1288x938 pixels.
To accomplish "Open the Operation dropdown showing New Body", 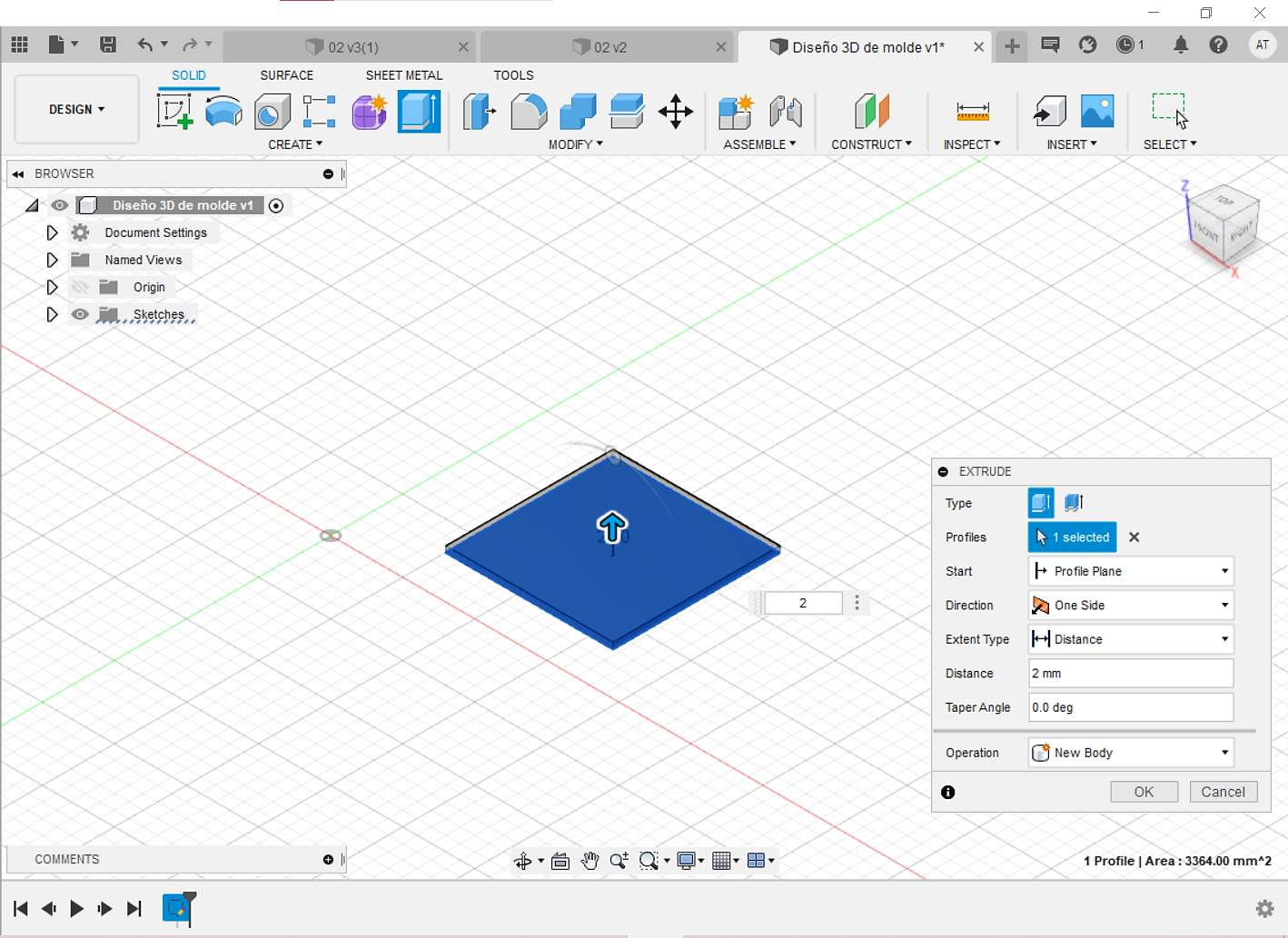I will 1131,753.
